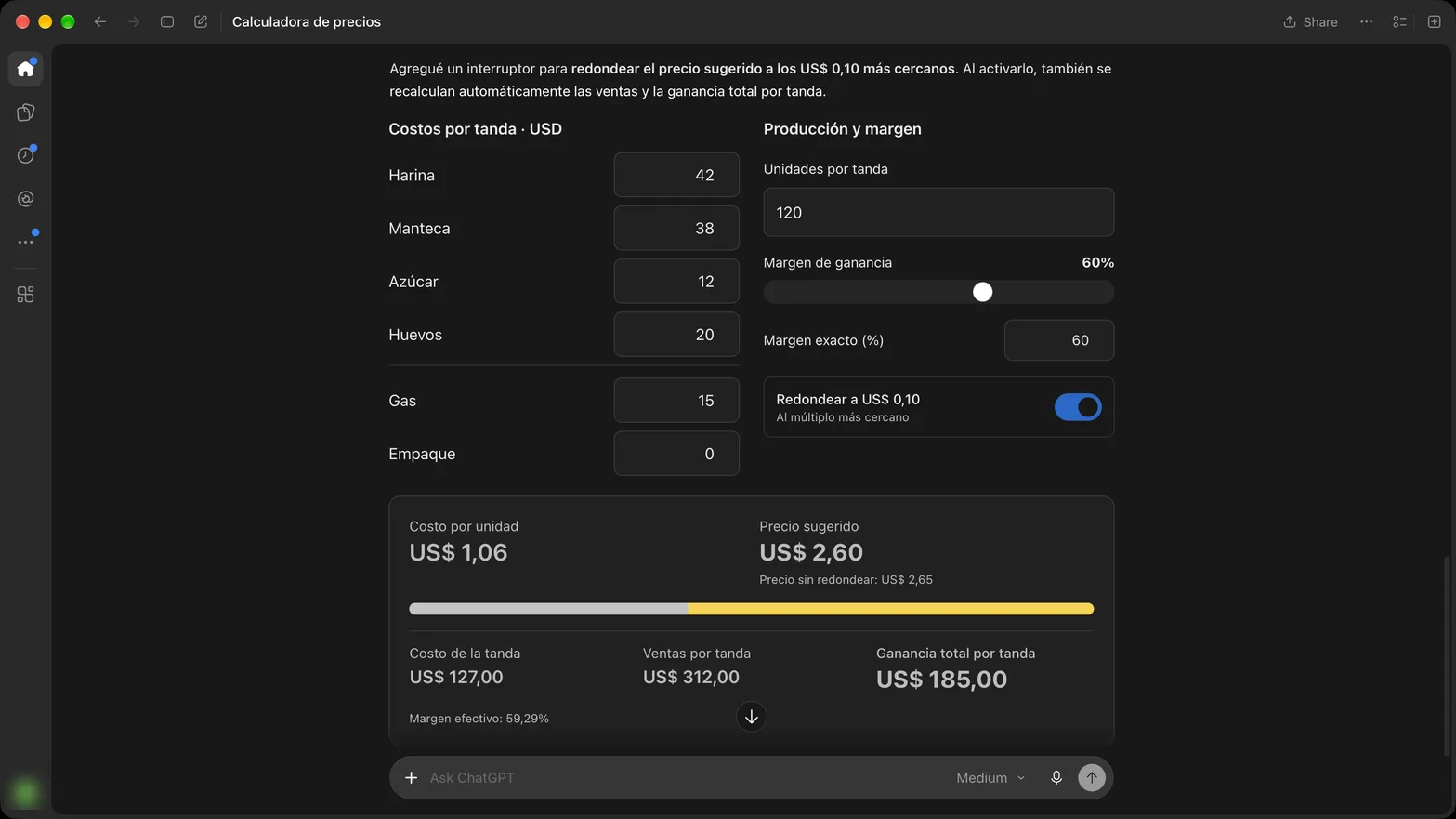Open the top-right three-dots options menu
This screenshot has width=1456, height=819.
tap(1366, 21)
